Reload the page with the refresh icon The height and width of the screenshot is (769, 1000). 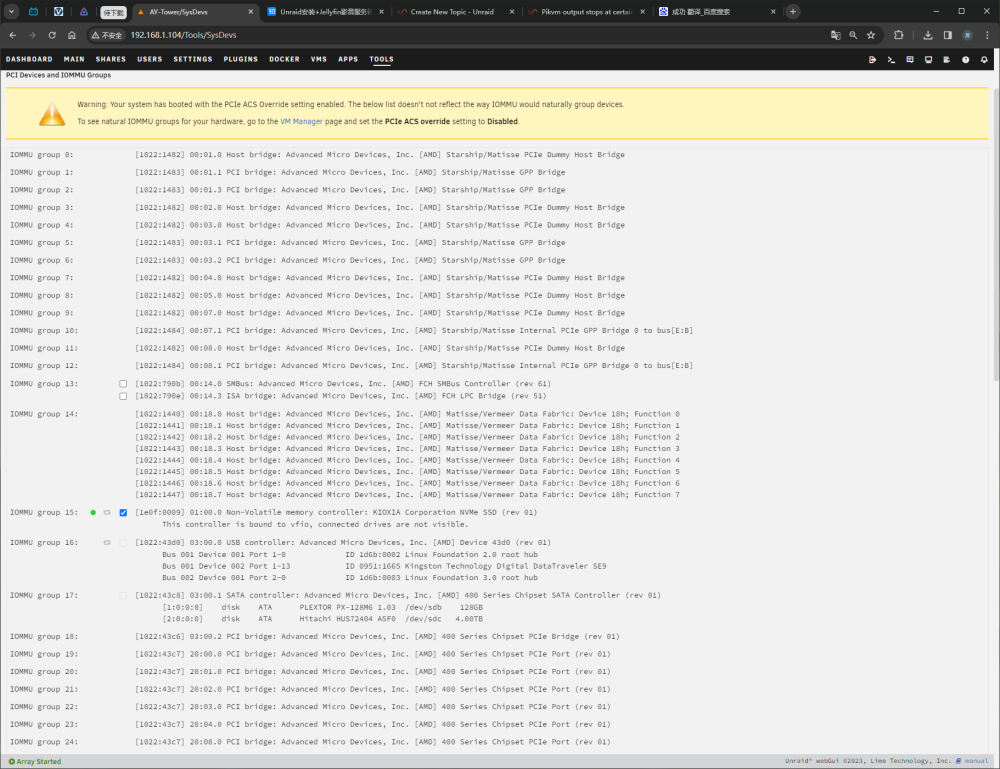pos(52,35)
